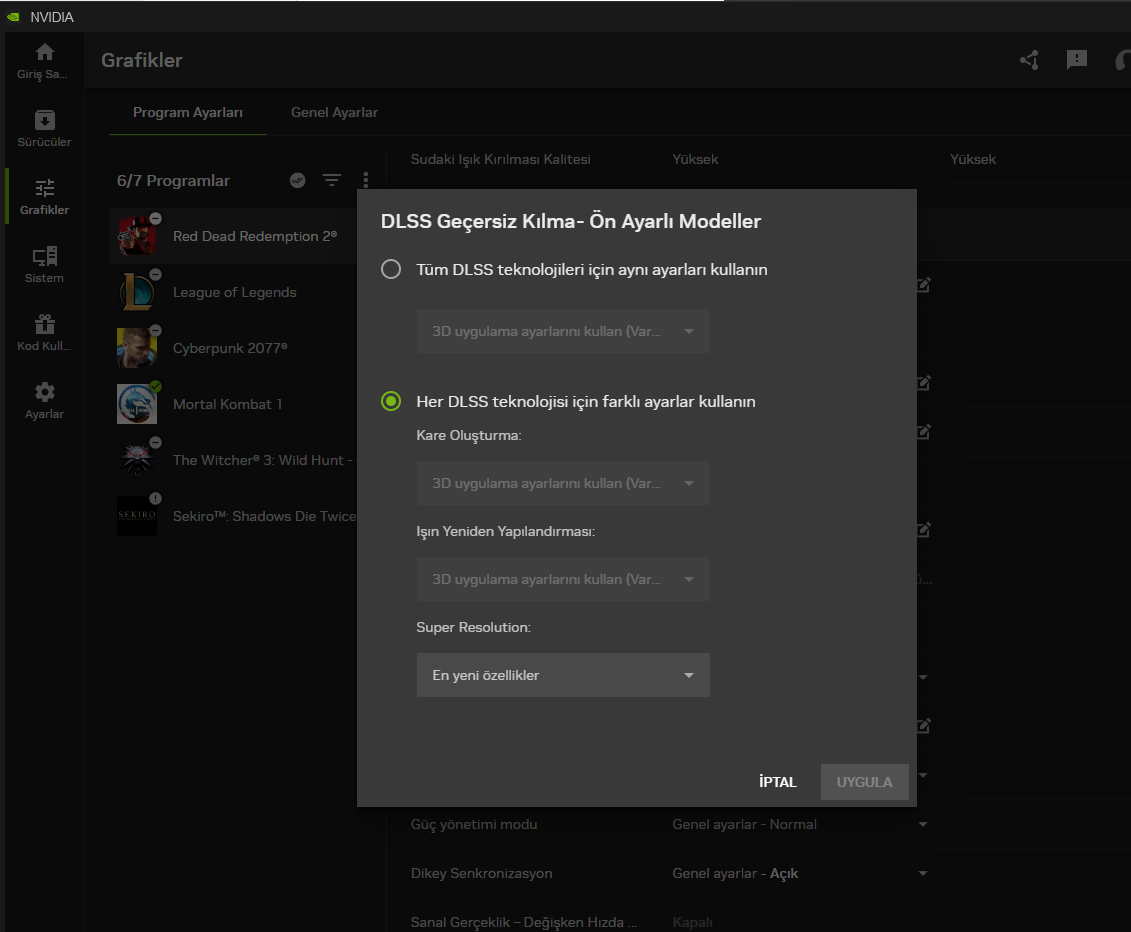Image resolution: width=1131 pixels, height=932 pixels.
Task: Click the Mortal Kombat 1 game icon
Action: click(137, 404)
